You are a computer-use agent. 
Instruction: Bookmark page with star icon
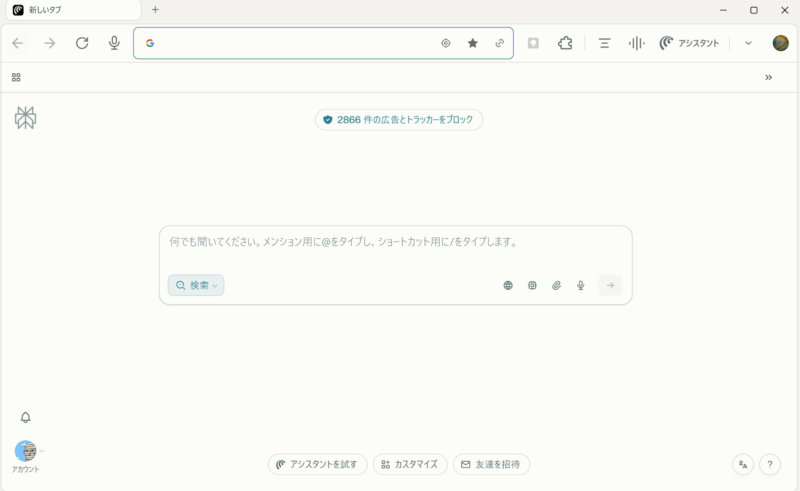(473, 43)
